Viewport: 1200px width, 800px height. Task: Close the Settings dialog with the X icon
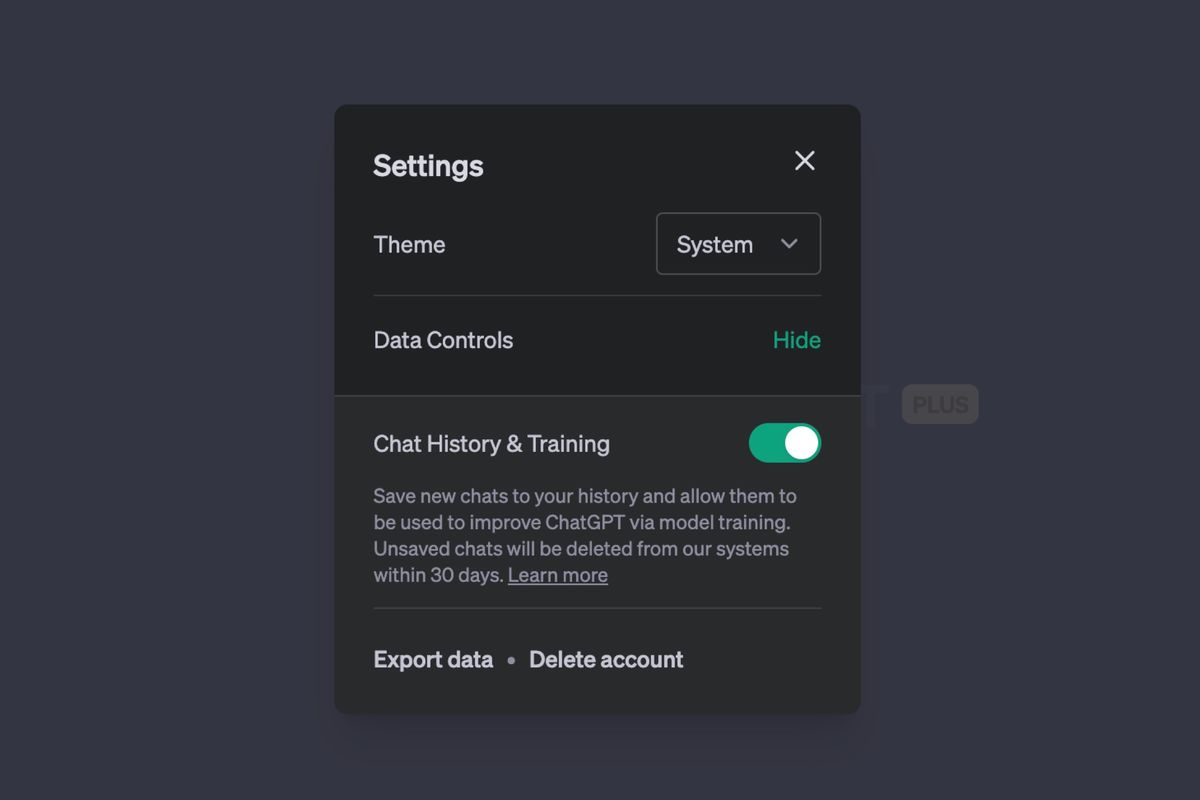(x=804, y=160)
